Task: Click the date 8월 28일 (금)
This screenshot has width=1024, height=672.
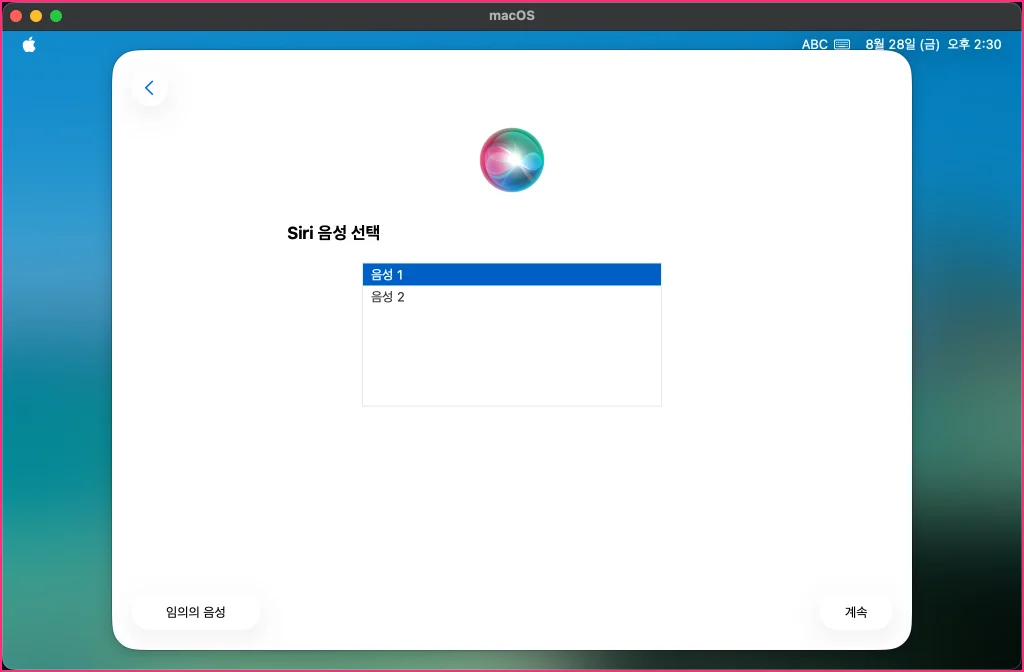Action: click(903, 44)
